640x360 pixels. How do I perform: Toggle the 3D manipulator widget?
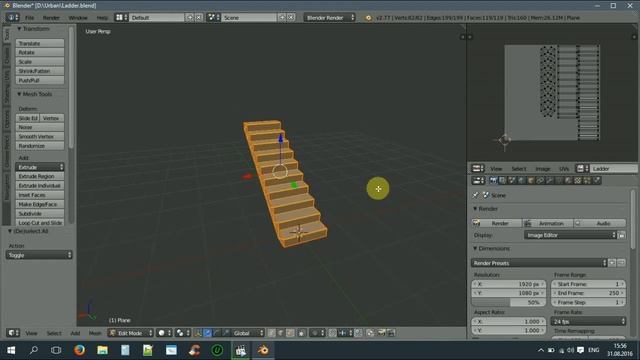click(x=198, y=333)
